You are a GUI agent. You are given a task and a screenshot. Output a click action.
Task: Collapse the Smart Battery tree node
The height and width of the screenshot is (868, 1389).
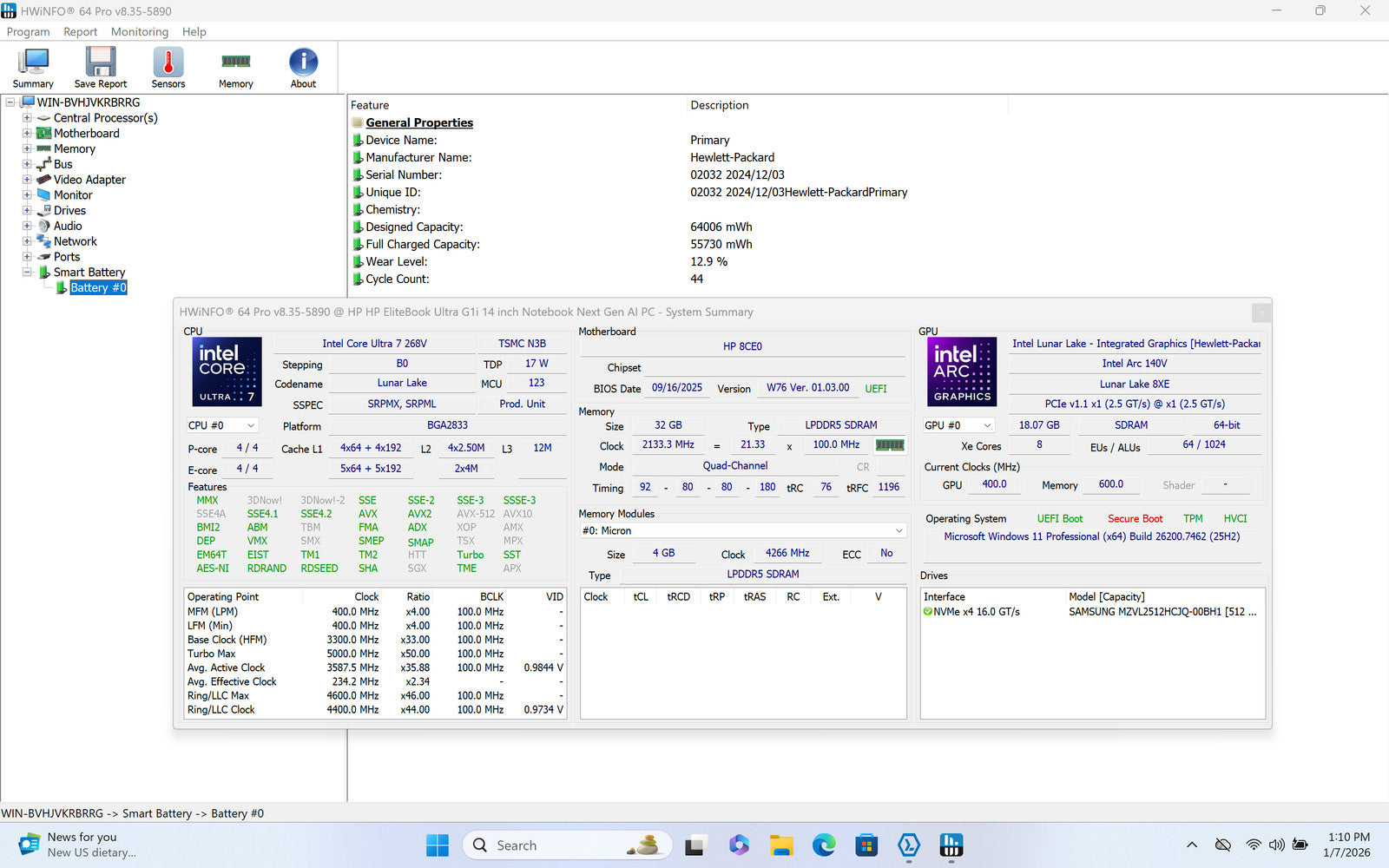[x=27, y=273]
